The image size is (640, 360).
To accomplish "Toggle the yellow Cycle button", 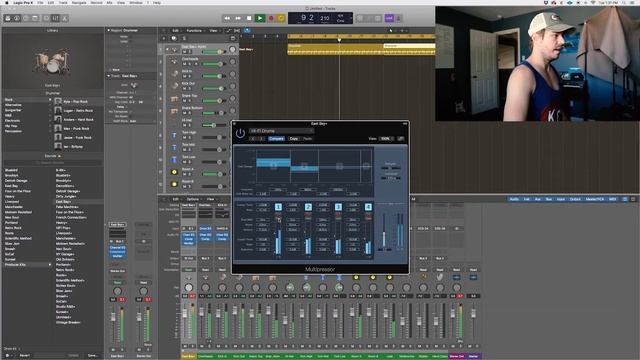I will (281, 18).
